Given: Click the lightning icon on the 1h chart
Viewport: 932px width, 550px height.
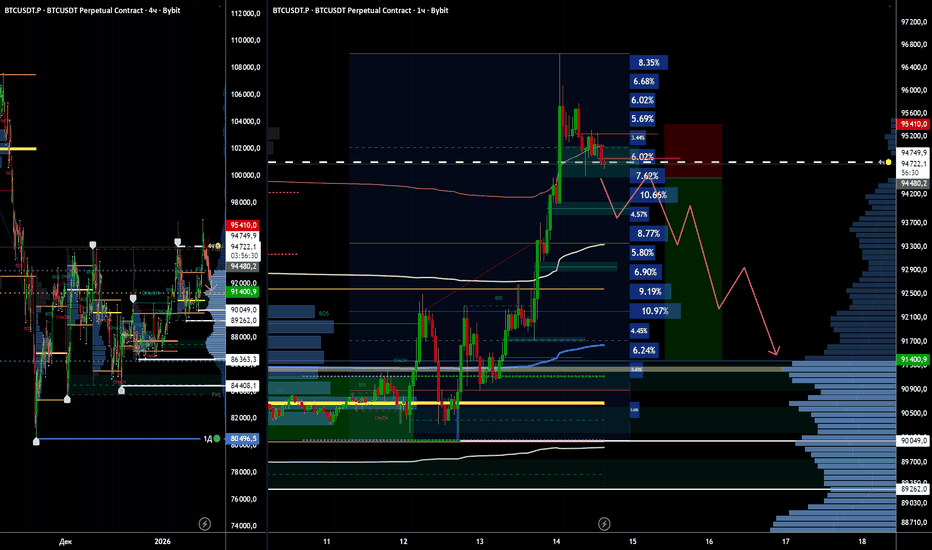Looking at the screenshot, I should point(604,523).
